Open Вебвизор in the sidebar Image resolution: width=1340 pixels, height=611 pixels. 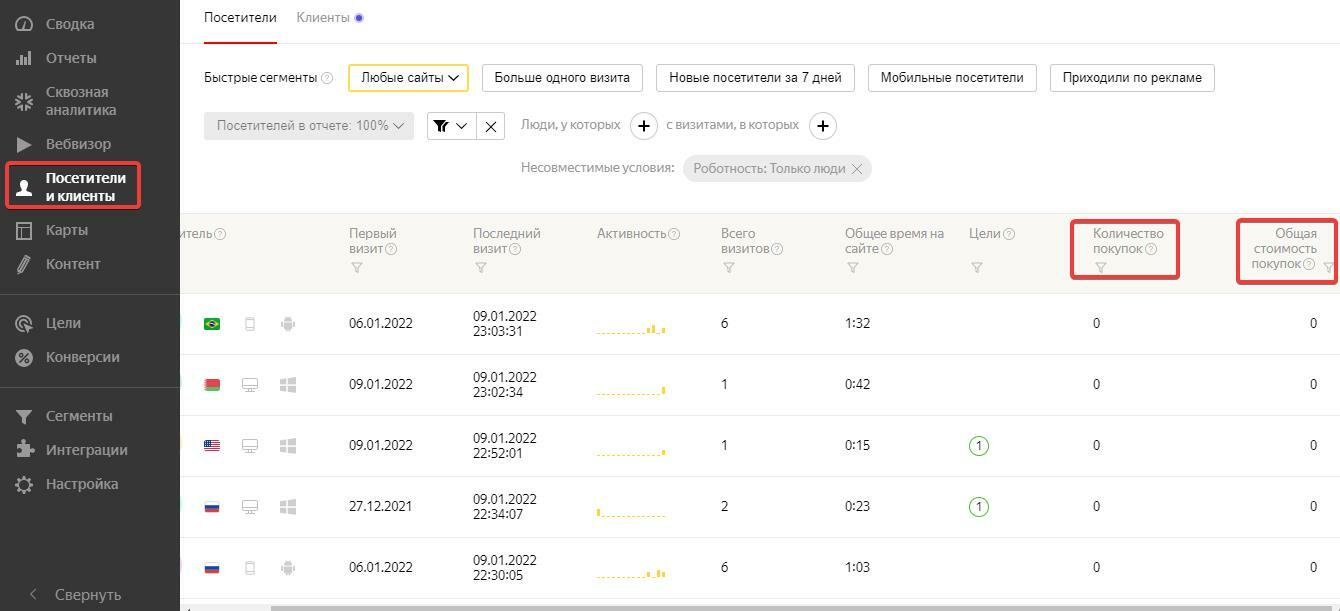(x=78, y=144)
